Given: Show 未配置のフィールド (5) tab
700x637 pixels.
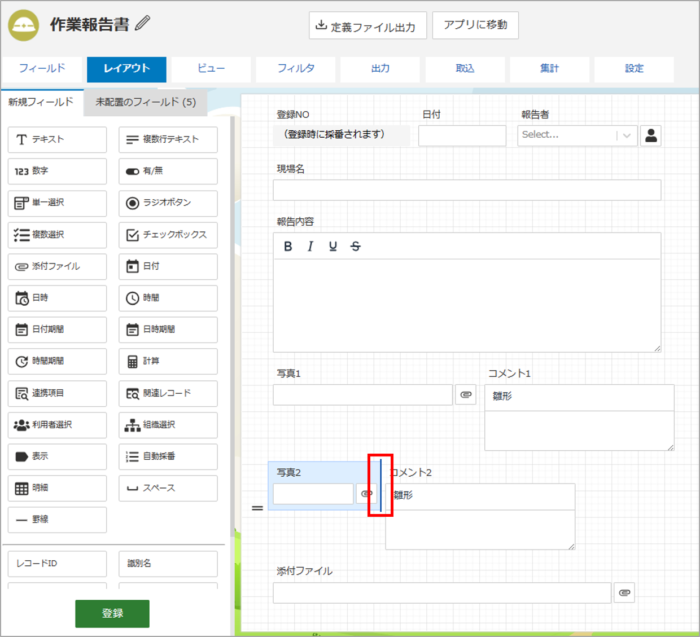Looking at the screenshot, I should [146, 102].
